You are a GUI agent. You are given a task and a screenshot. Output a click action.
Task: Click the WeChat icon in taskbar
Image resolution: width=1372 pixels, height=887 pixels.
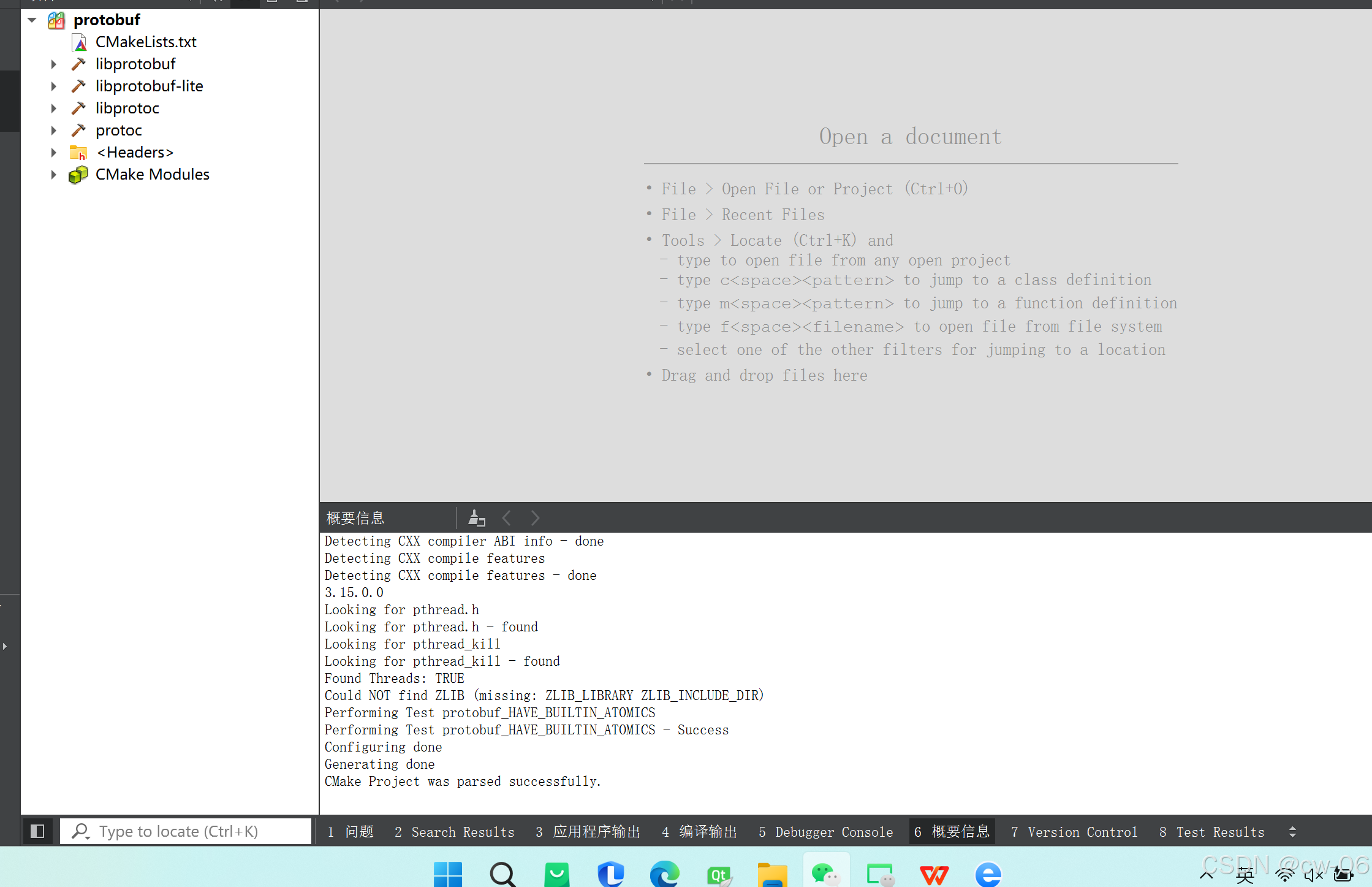click(825, 874)
